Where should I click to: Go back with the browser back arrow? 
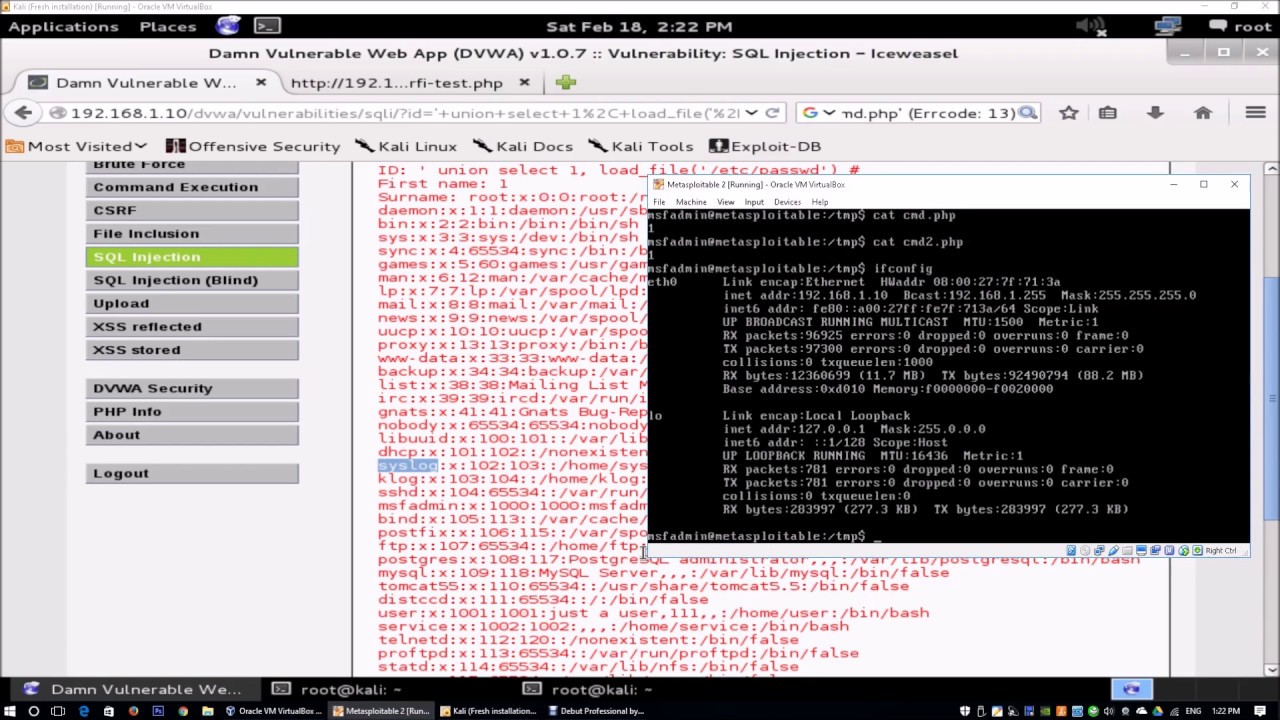[x=24, y=113]
